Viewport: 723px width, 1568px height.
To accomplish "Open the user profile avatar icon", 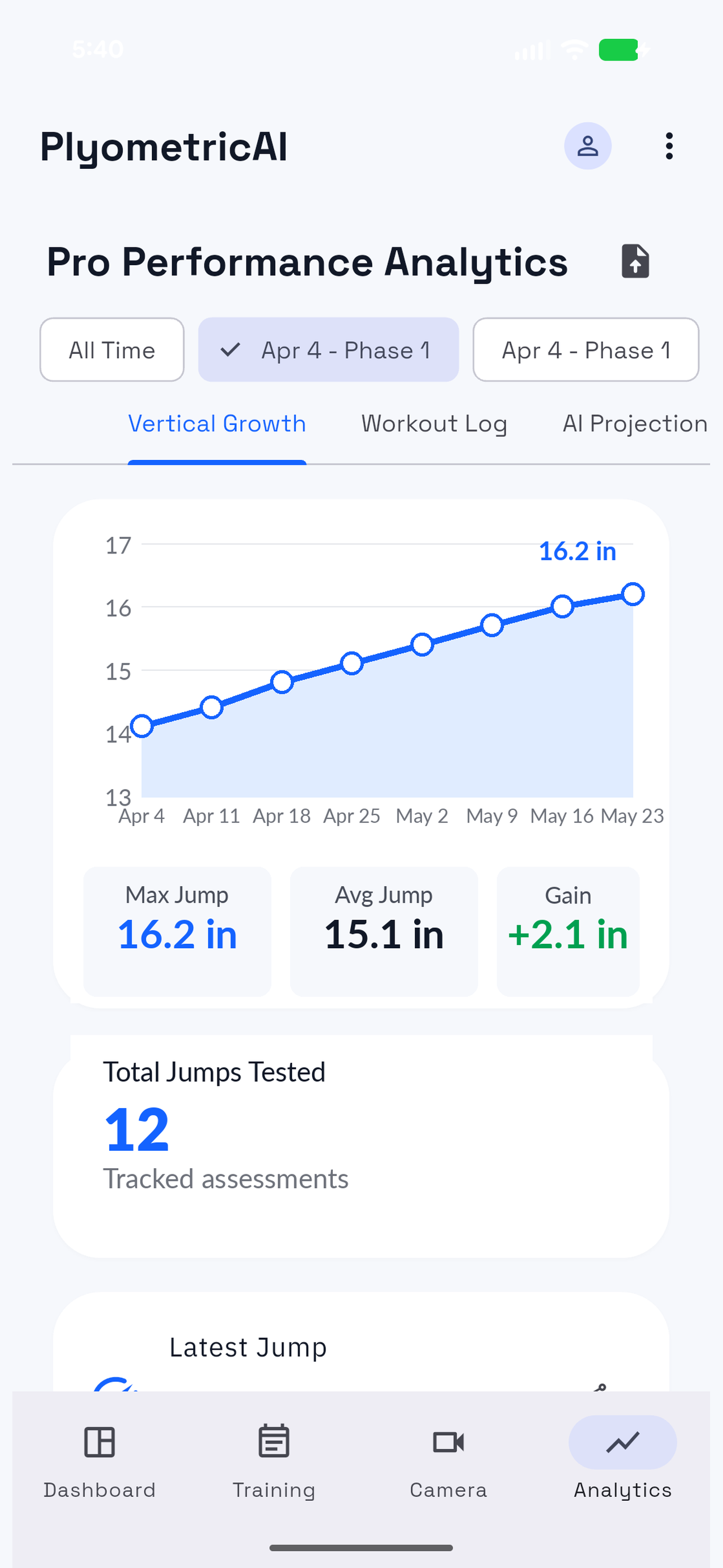I will [x=587, y=146].
